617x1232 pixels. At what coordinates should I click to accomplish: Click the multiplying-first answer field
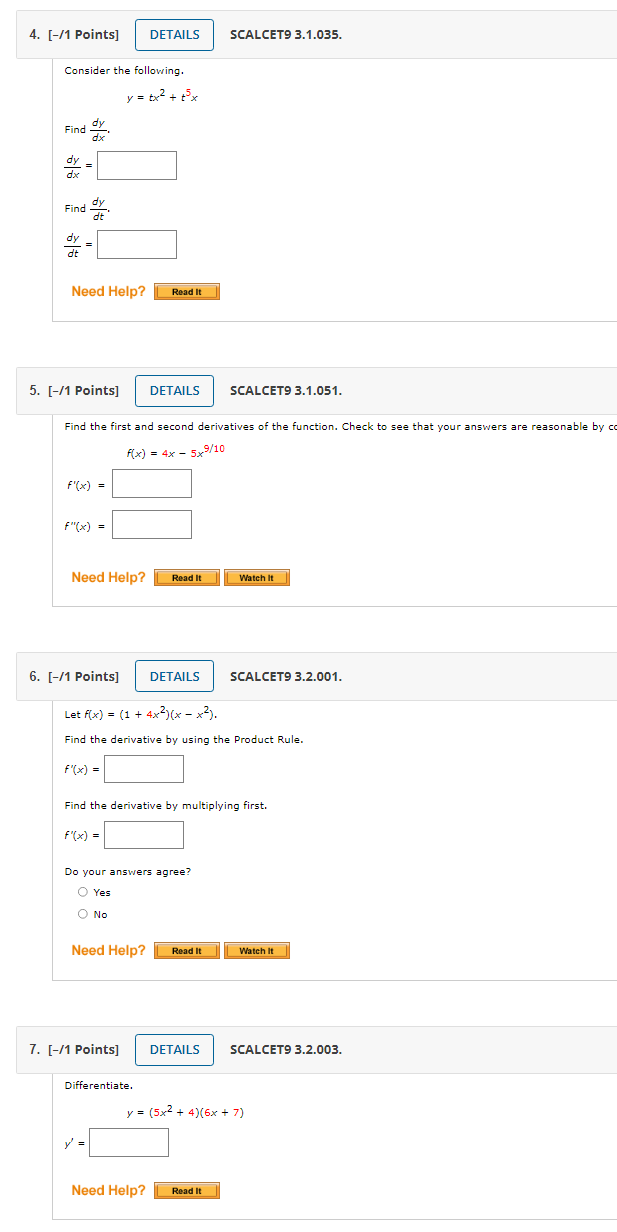coord(143,834)
